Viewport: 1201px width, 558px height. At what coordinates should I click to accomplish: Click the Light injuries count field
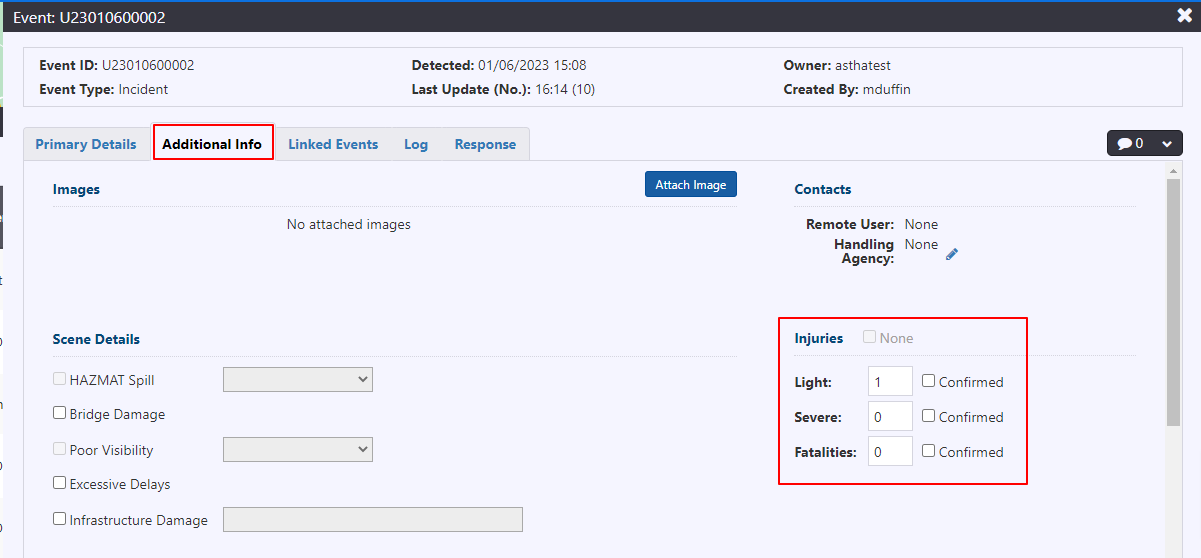(890, 381)
